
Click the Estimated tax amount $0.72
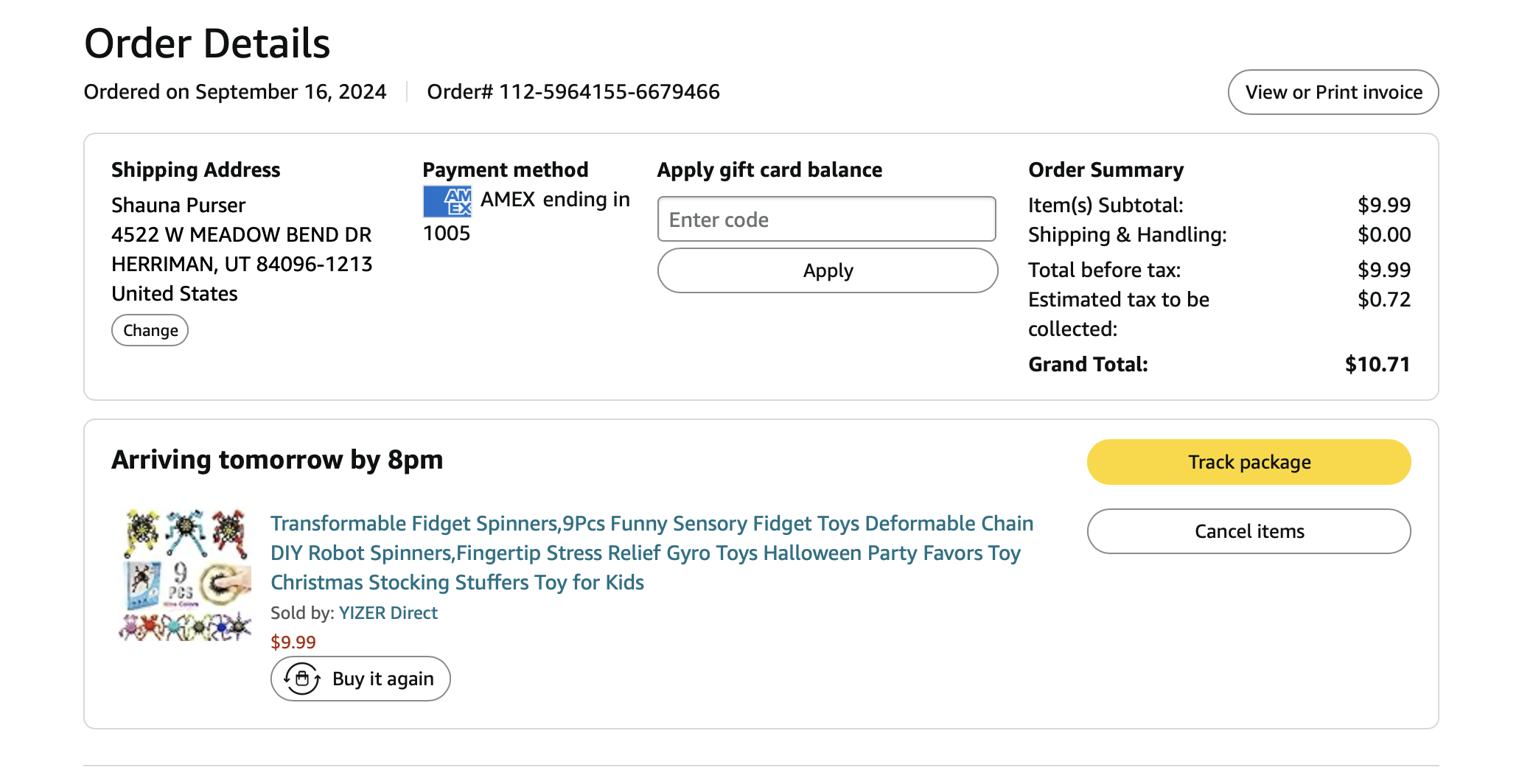(1383, 300)
